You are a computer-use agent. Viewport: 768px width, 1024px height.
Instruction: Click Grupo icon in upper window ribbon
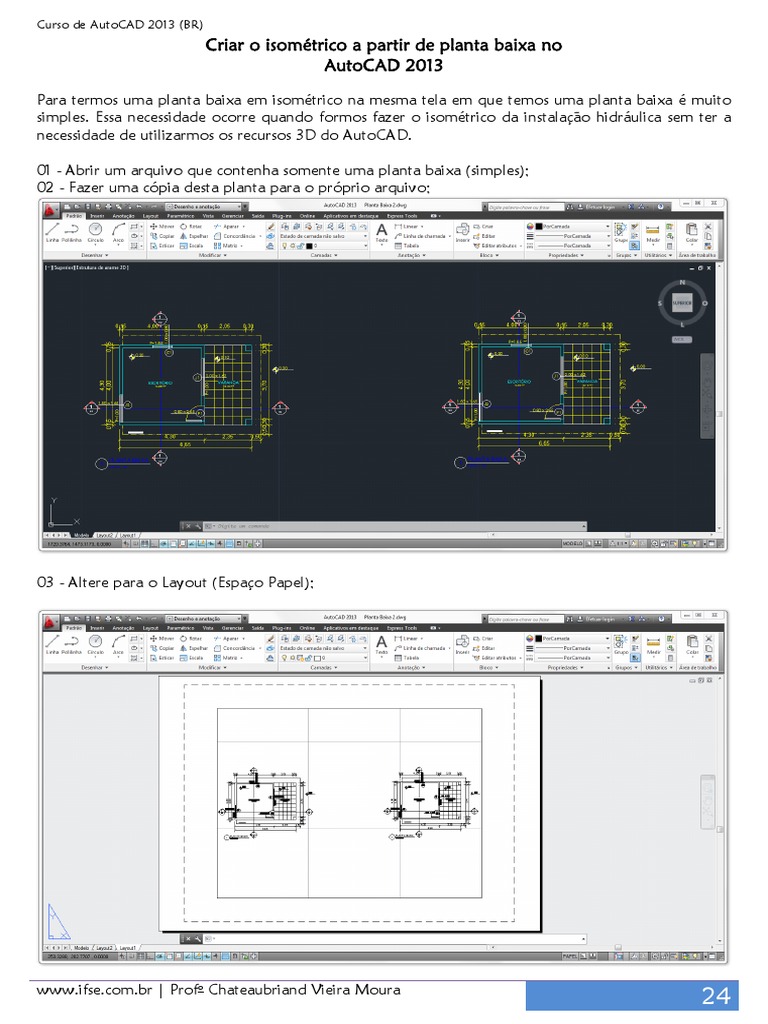point(620,232)
